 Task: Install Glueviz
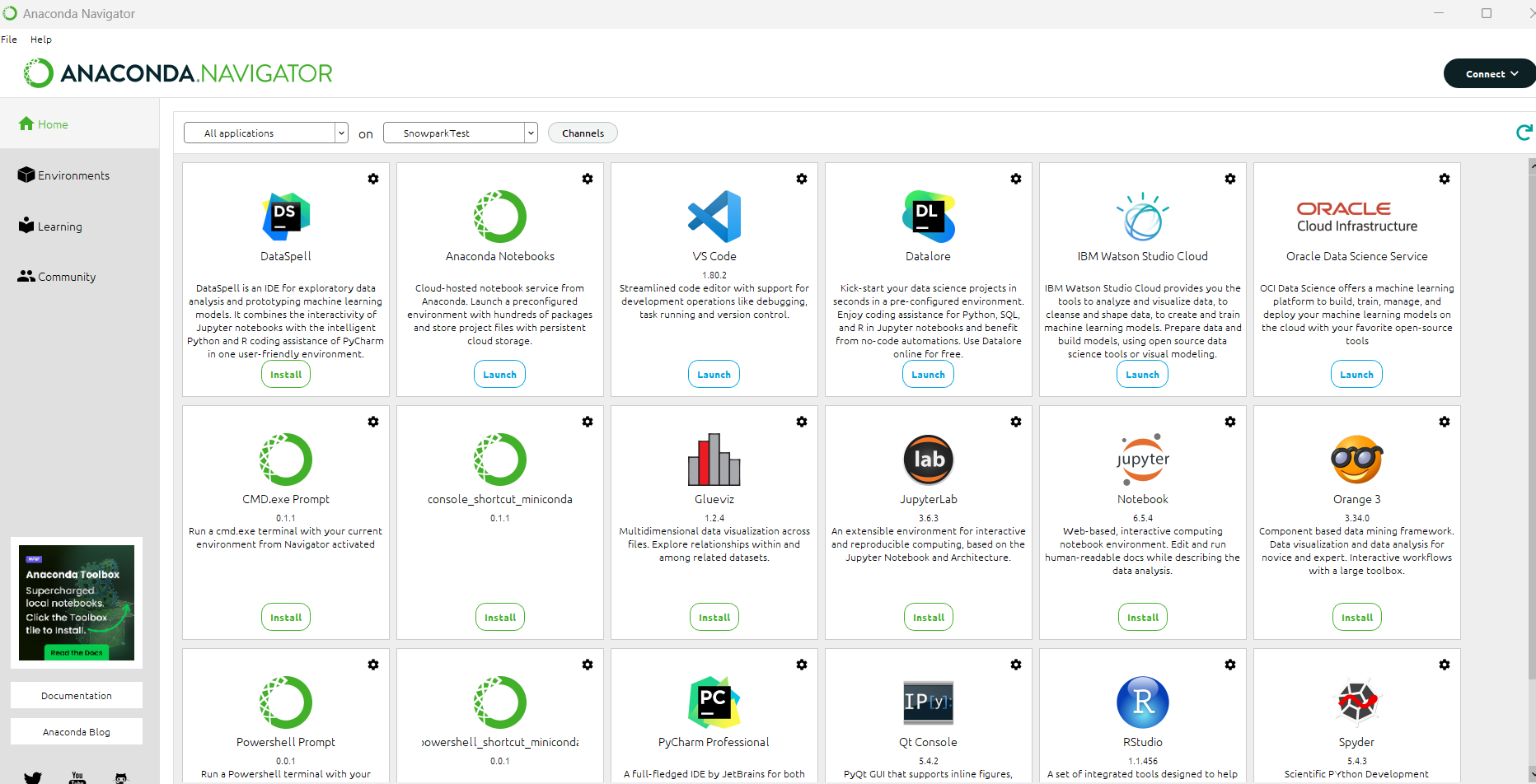(x=714, y=618)
